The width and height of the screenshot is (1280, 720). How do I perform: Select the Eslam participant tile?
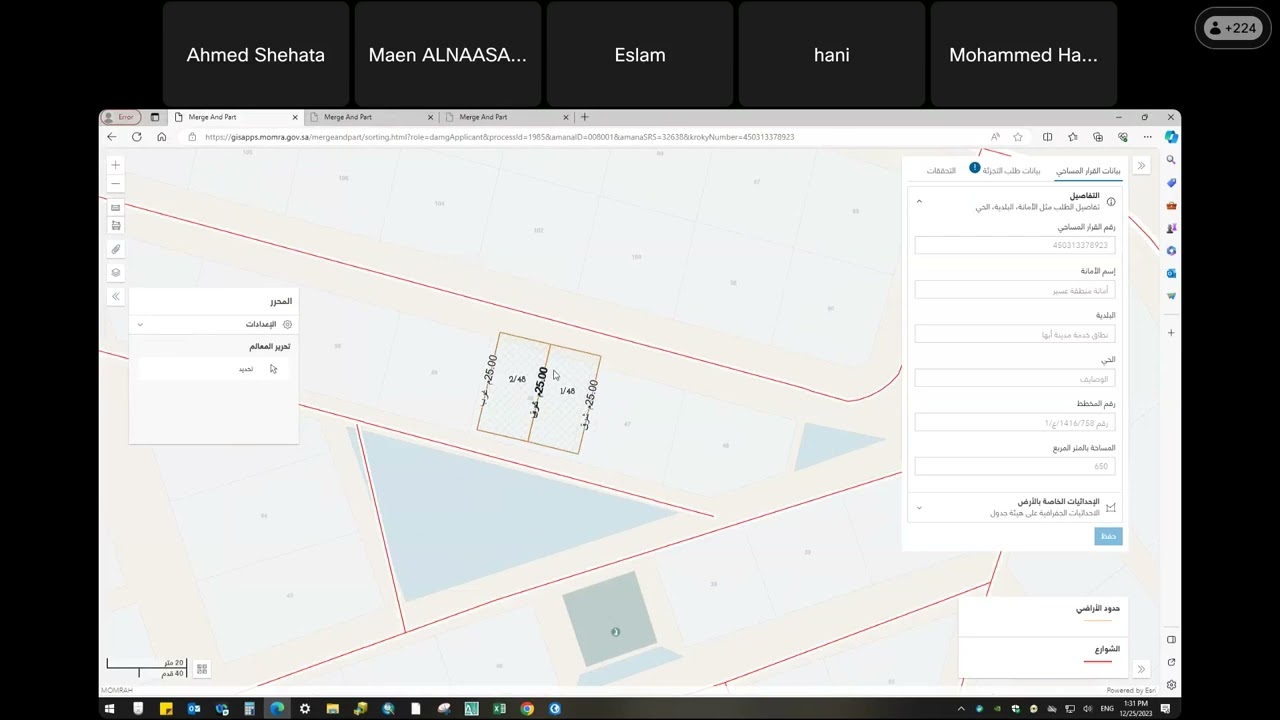(640, 55)
